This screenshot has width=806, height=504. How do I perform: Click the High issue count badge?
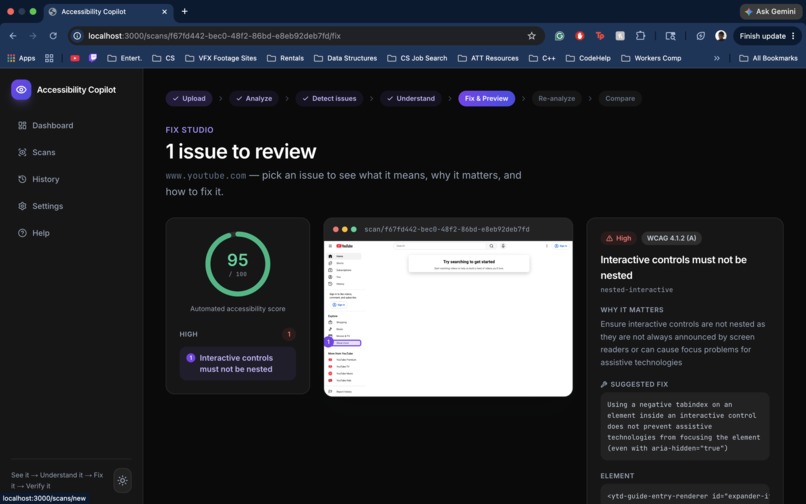(x=289, y=334)
